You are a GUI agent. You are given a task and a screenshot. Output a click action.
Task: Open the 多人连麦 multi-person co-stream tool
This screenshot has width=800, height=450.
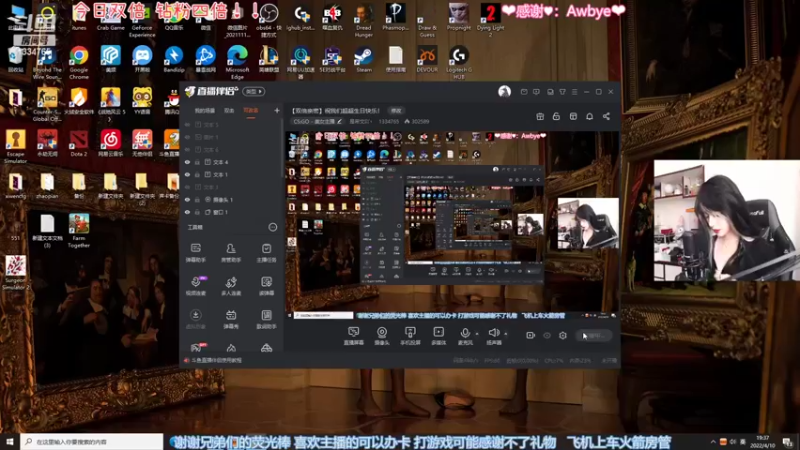coord(231,286)
